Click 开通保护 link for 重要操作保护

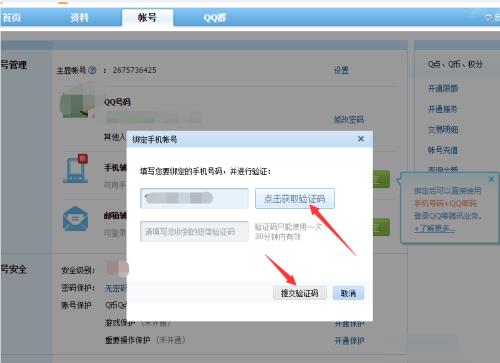click(349, 340)
